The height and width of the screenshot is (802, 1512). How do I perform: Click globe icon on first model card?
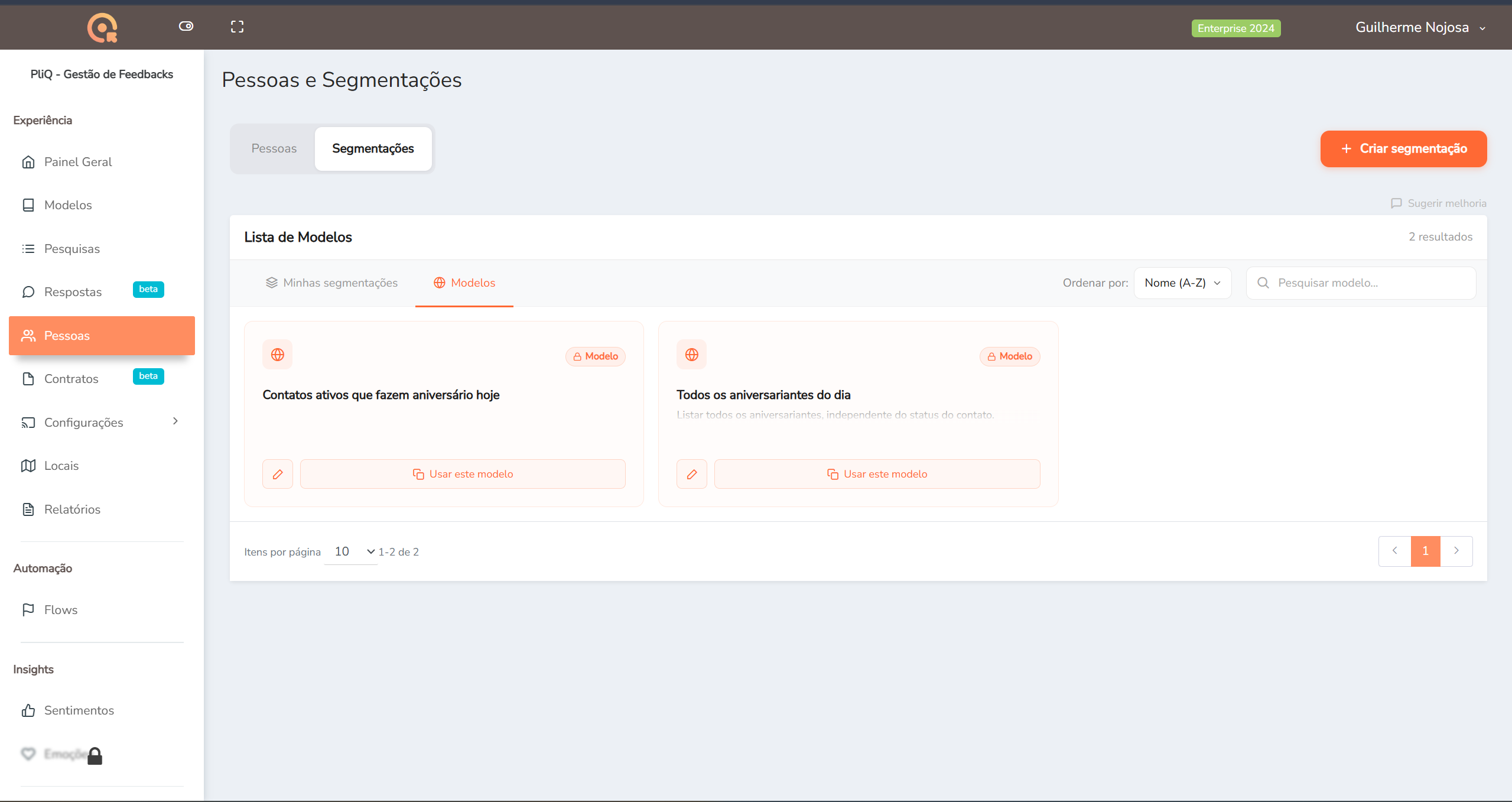click(x=278, y=355)
